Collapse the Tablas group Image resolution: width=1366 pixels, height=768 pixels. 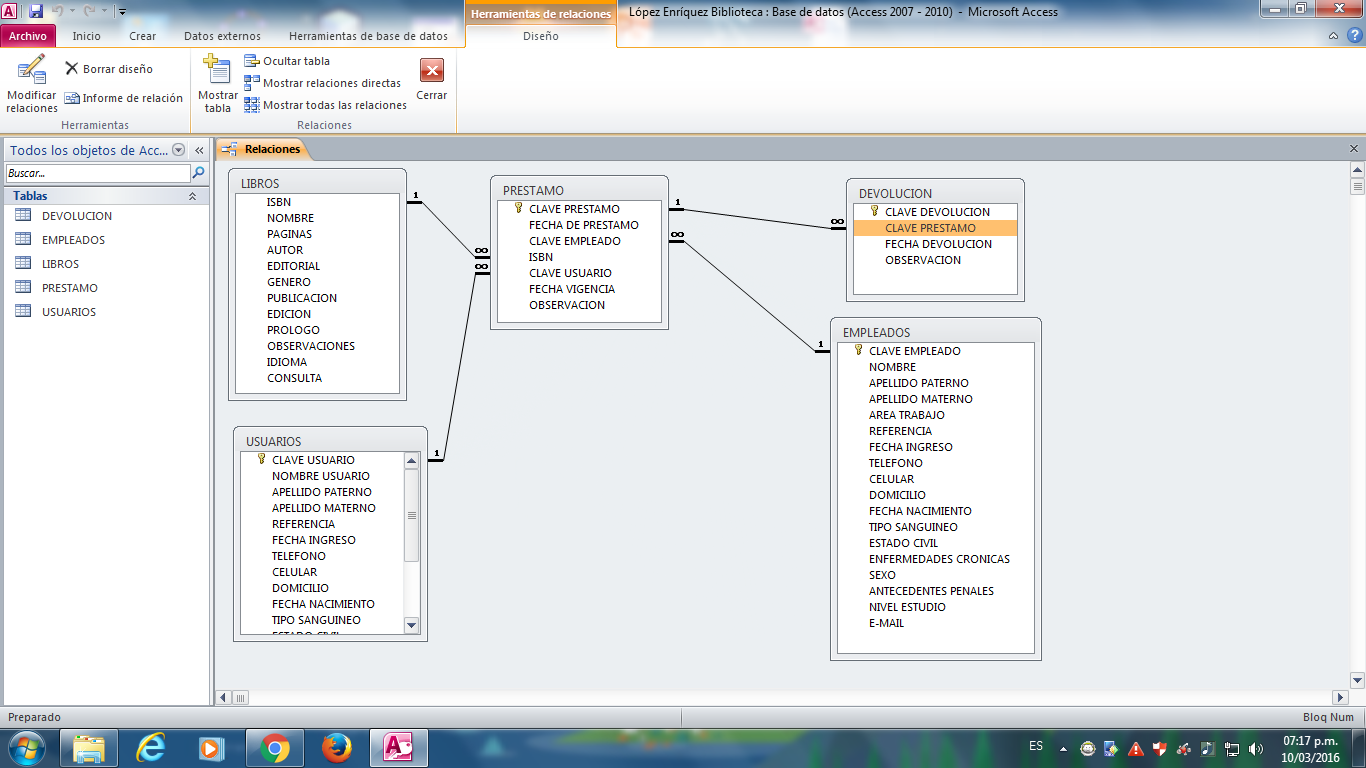pyautogui.click(x=192, y=196)
